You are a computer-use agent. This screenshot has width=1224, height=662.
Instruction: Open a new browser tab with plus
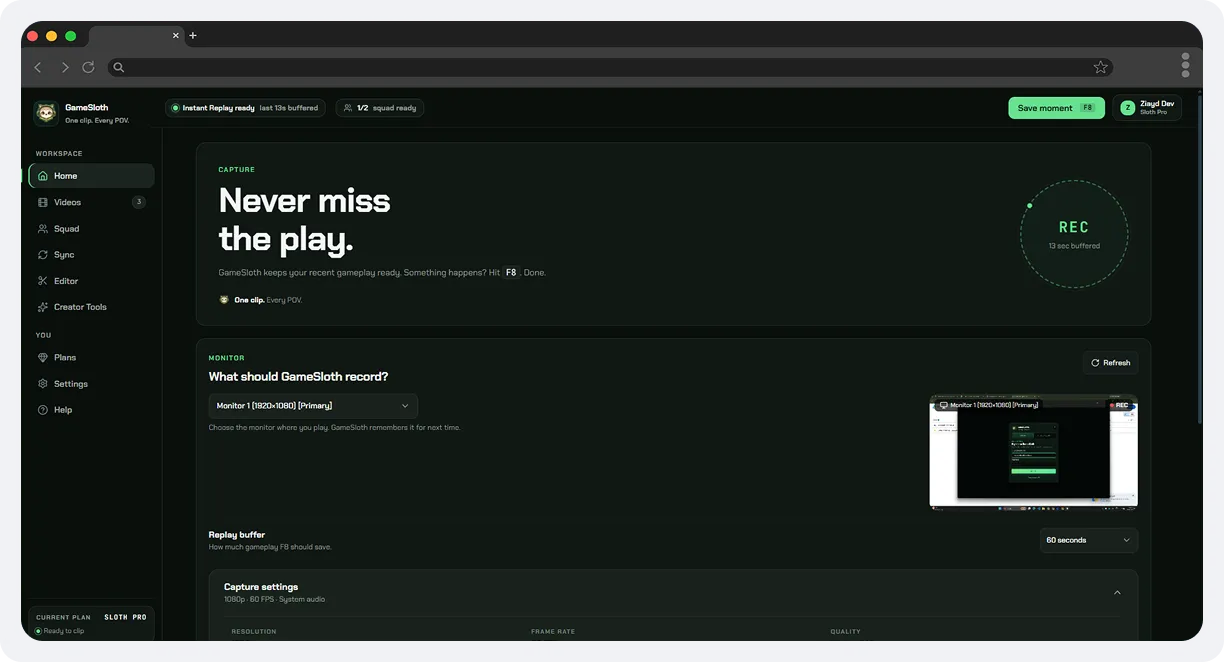pos(193,36)
